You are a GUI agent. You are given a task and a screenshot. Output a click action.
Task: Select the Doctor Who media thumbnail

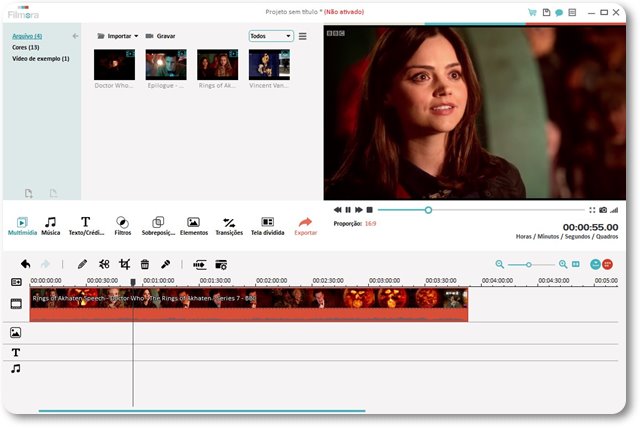click(114, 65)
